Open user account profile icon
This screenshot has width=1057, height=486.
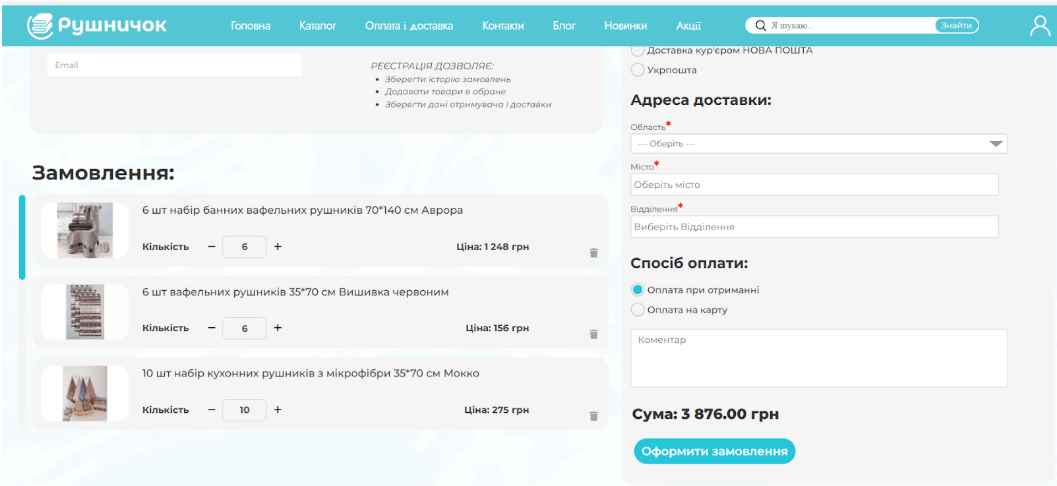point(1039,26)
